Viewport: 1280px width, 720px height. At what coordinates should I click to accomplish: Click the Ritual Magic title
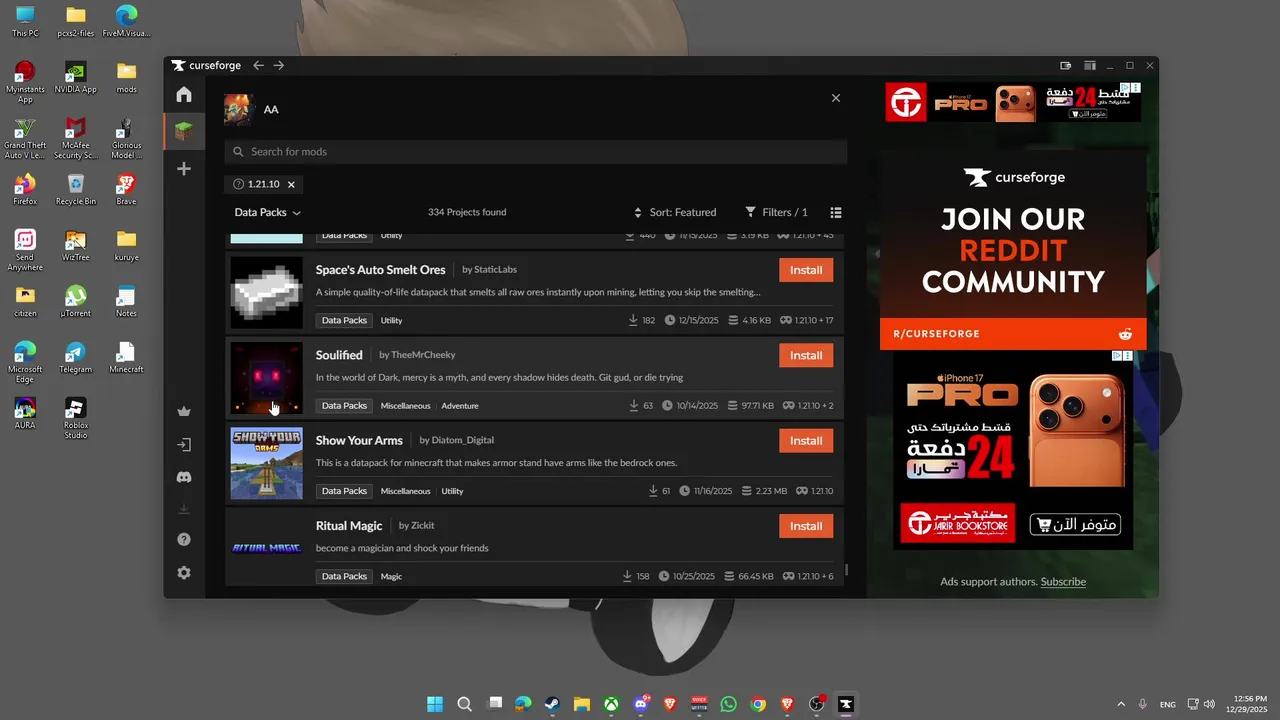(349, 526)
